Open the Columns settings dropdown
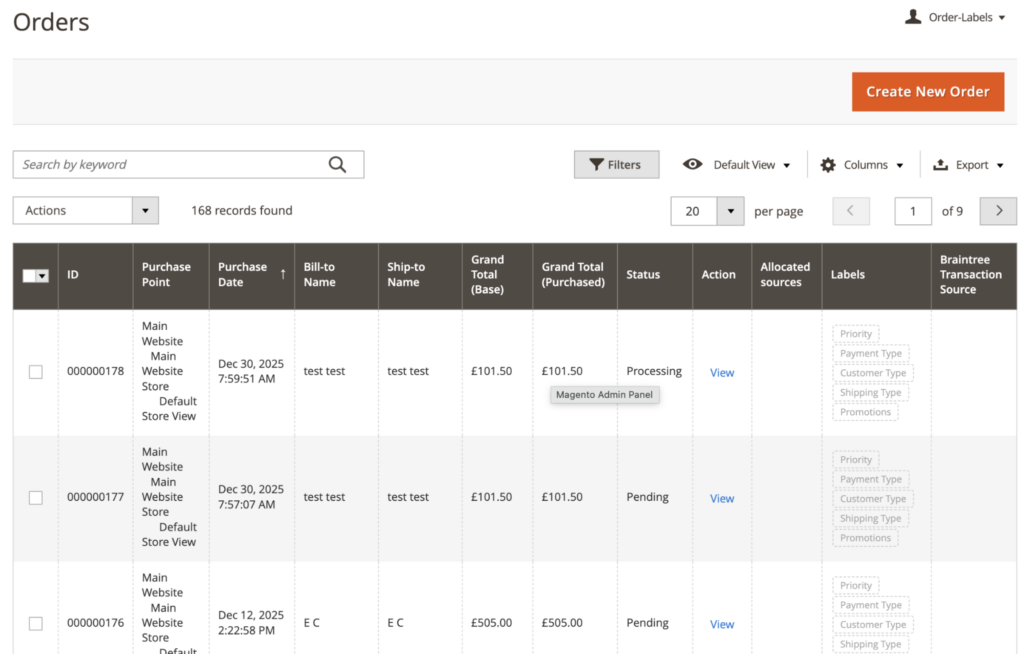The width and height of the screenshot is (1024, 654). [861, 165]
